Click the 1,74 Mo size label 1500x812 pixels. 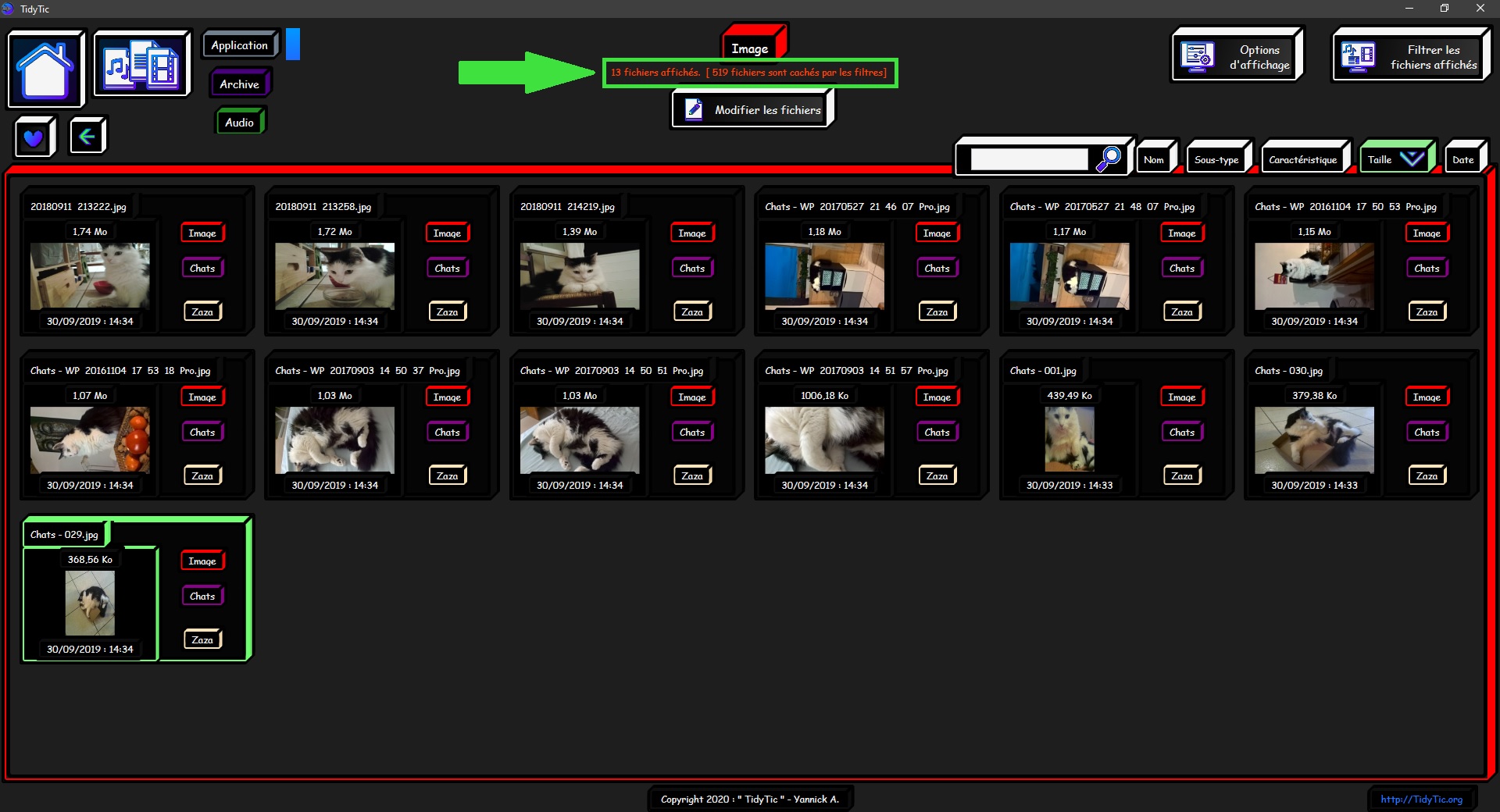90,232
